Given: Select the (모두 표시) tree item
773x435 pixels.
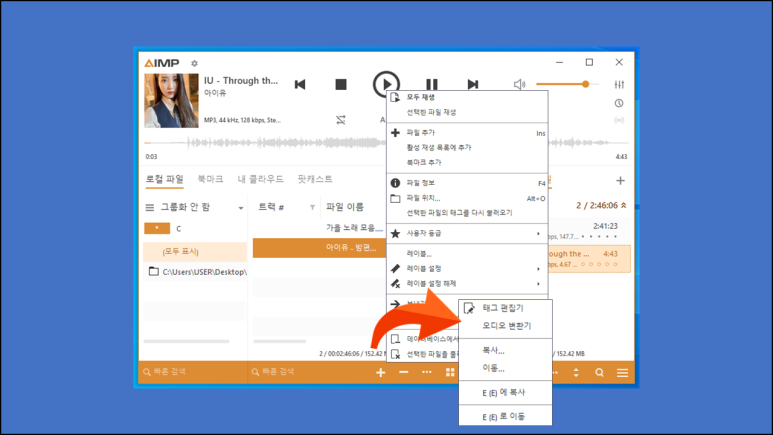Looking at the screenshot, I should point(195,252).
